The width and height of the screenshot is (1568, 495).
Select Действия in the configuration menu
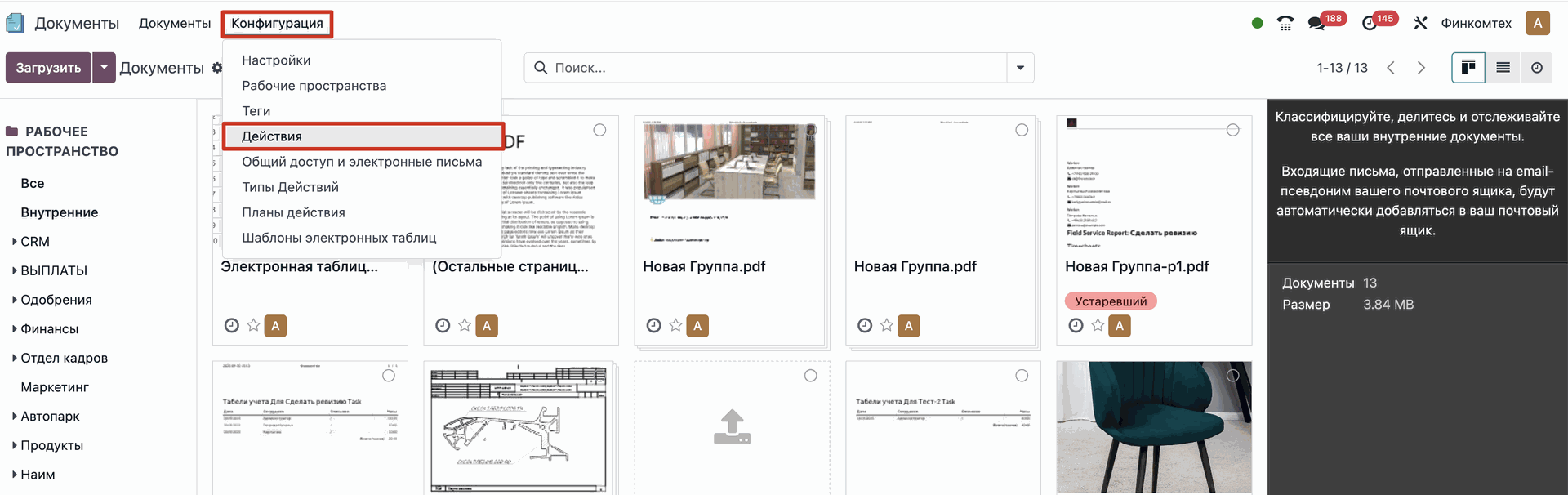(x=272, y=136)
